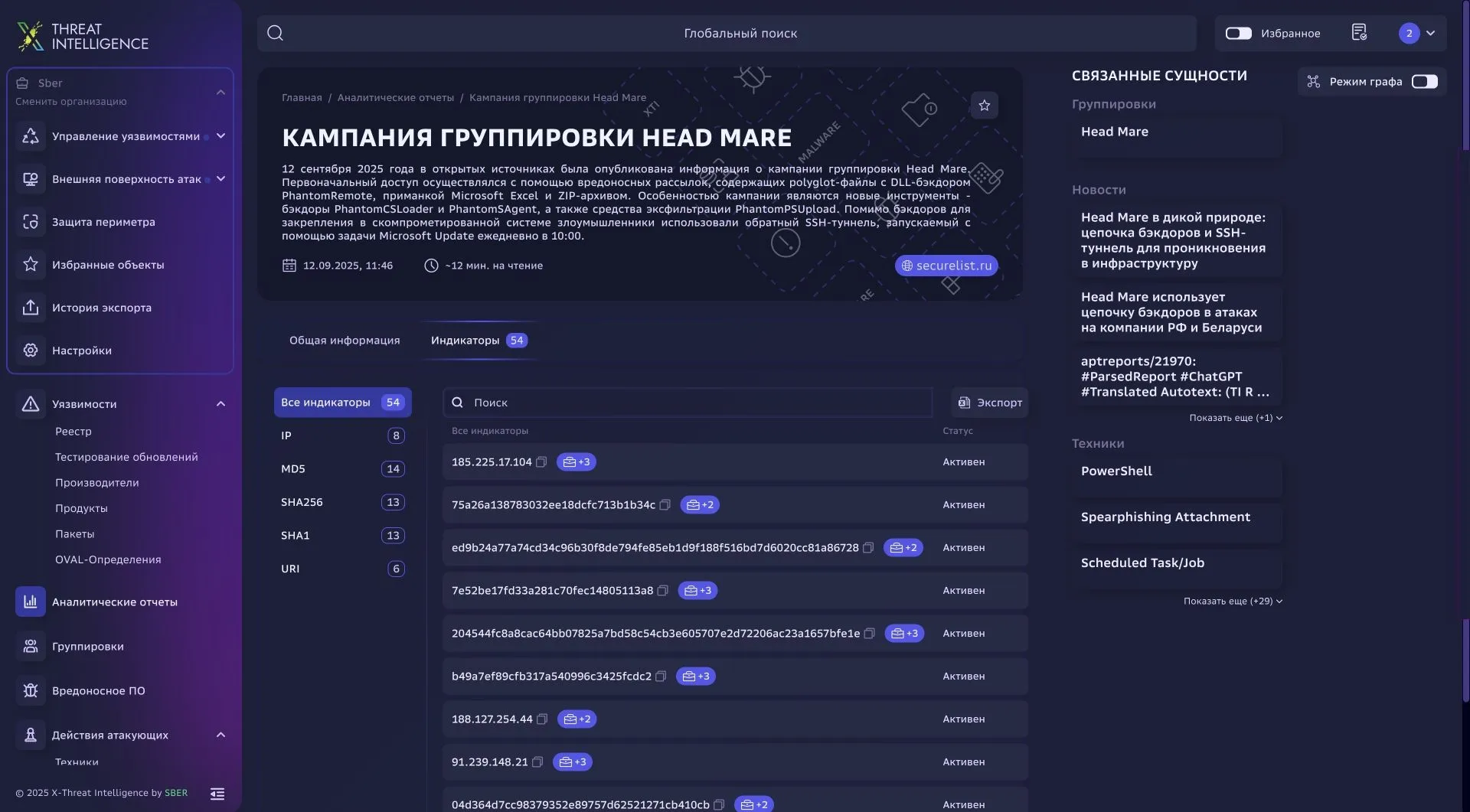Screen dimensions: 1470x812
Task: Copy IP 91.239.148.21 to clipboard
Action: [537, 762]
